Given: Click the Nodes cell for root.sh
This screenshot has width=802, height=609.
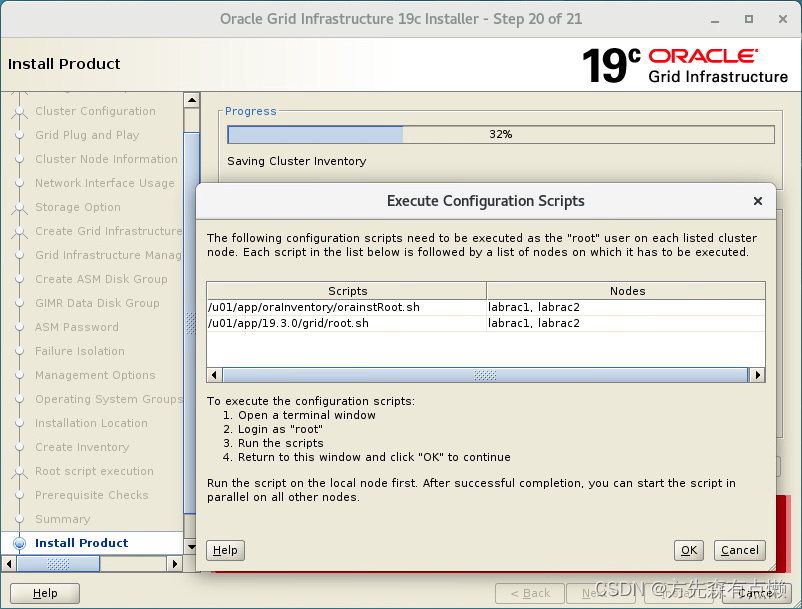Looking at the screenshot, I should 626,323.
